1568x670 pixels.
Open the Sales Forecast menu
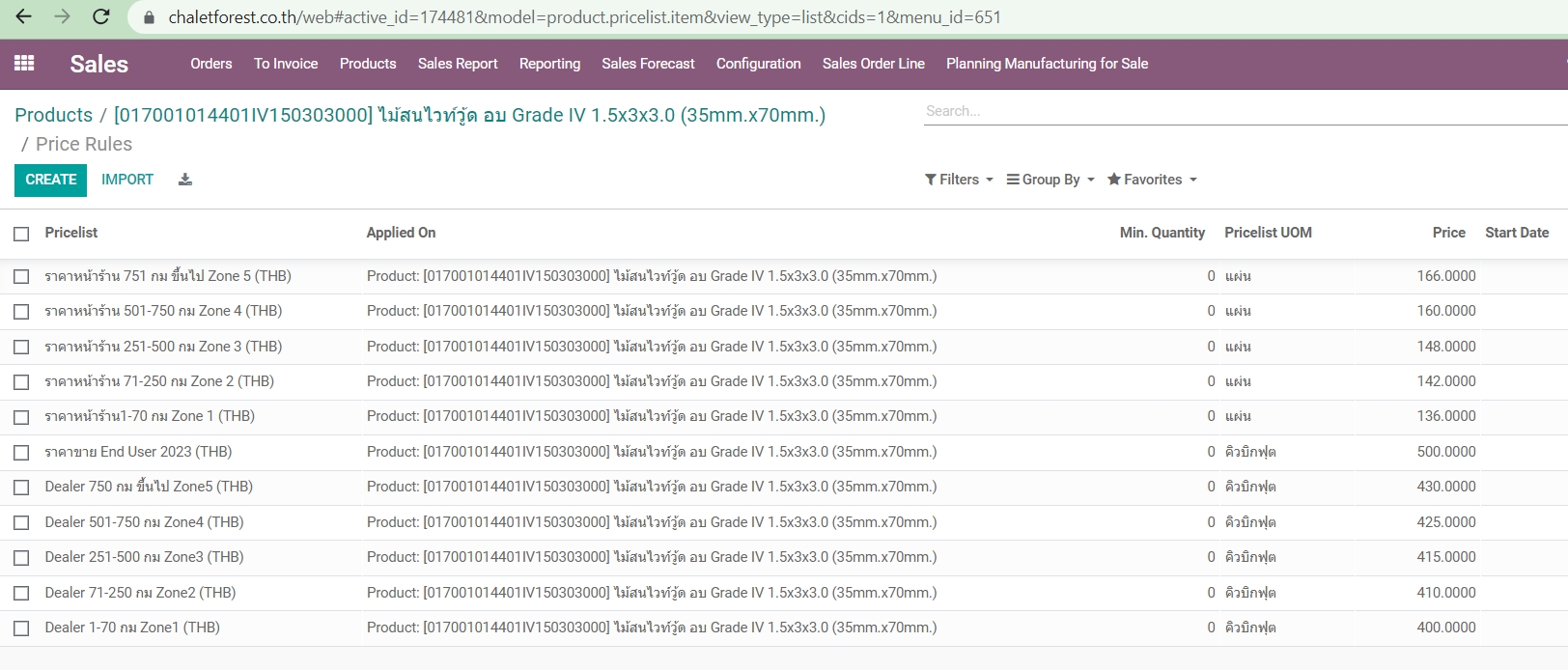648,64
